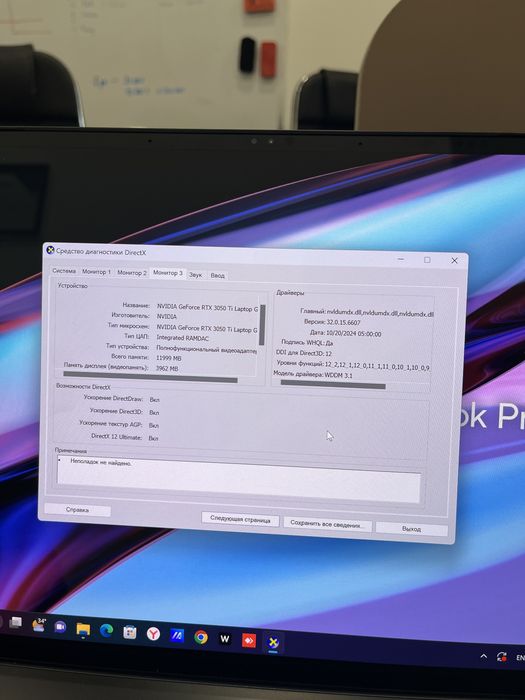
Task: Open File Explorer from the taskbar
Action: point(83,629)
